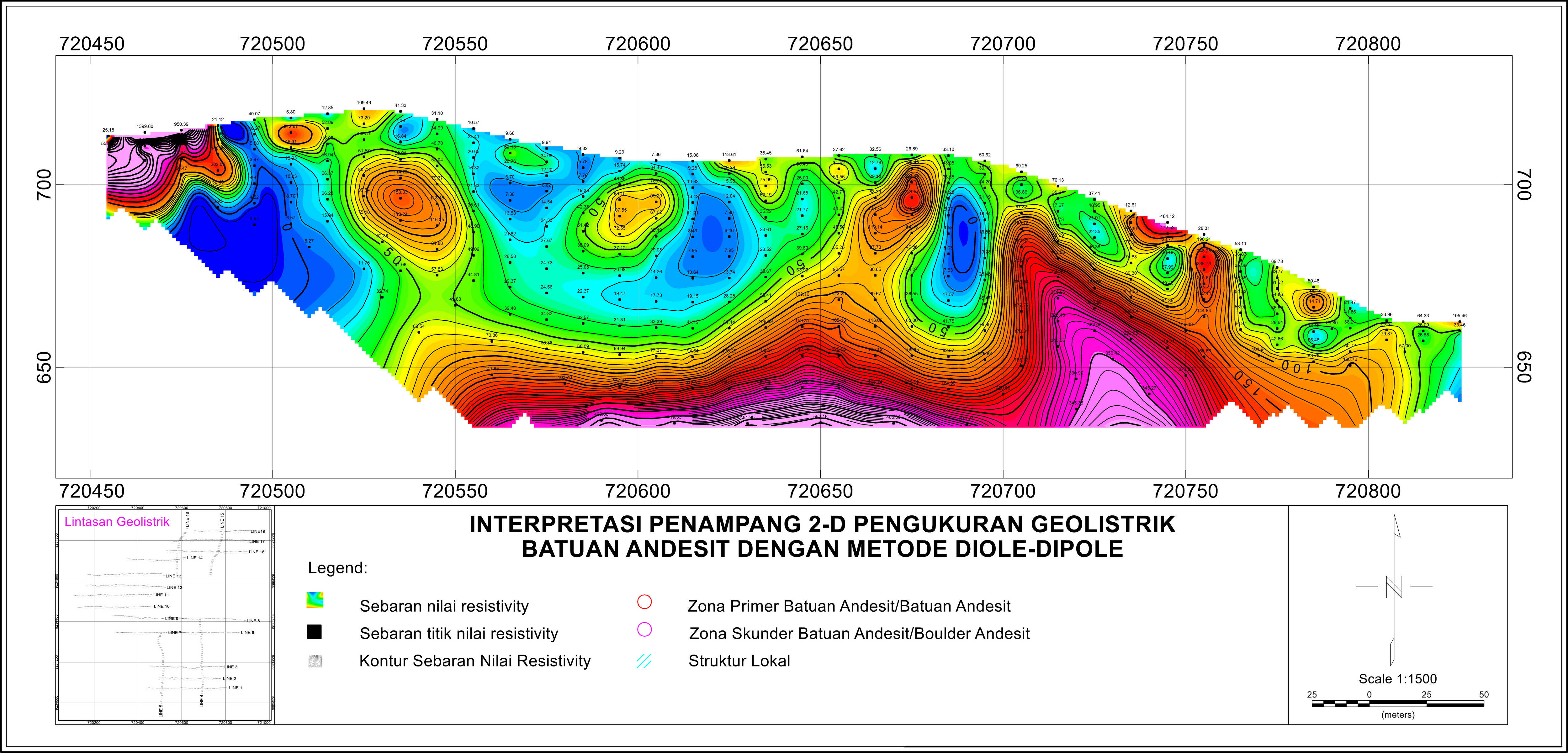Screen dimensions: 1568x753
Task: Click the Sebaran nilai resistivity legend text
Action: click(x=444, y=606)
